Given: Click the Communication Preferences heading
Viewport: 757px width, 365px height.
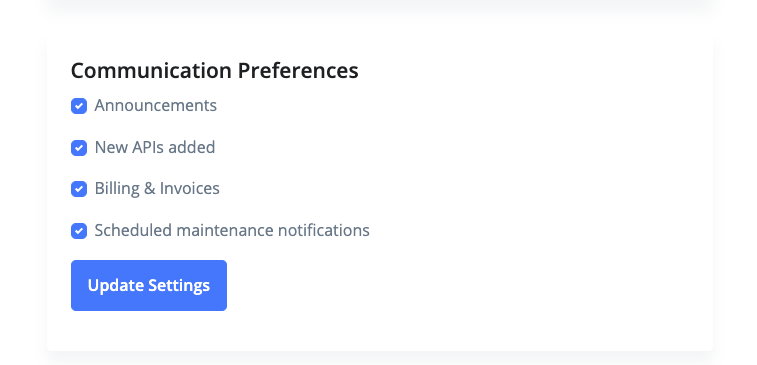Looking at the screenshot, I should pyautogui.click(x=214, y=70).
